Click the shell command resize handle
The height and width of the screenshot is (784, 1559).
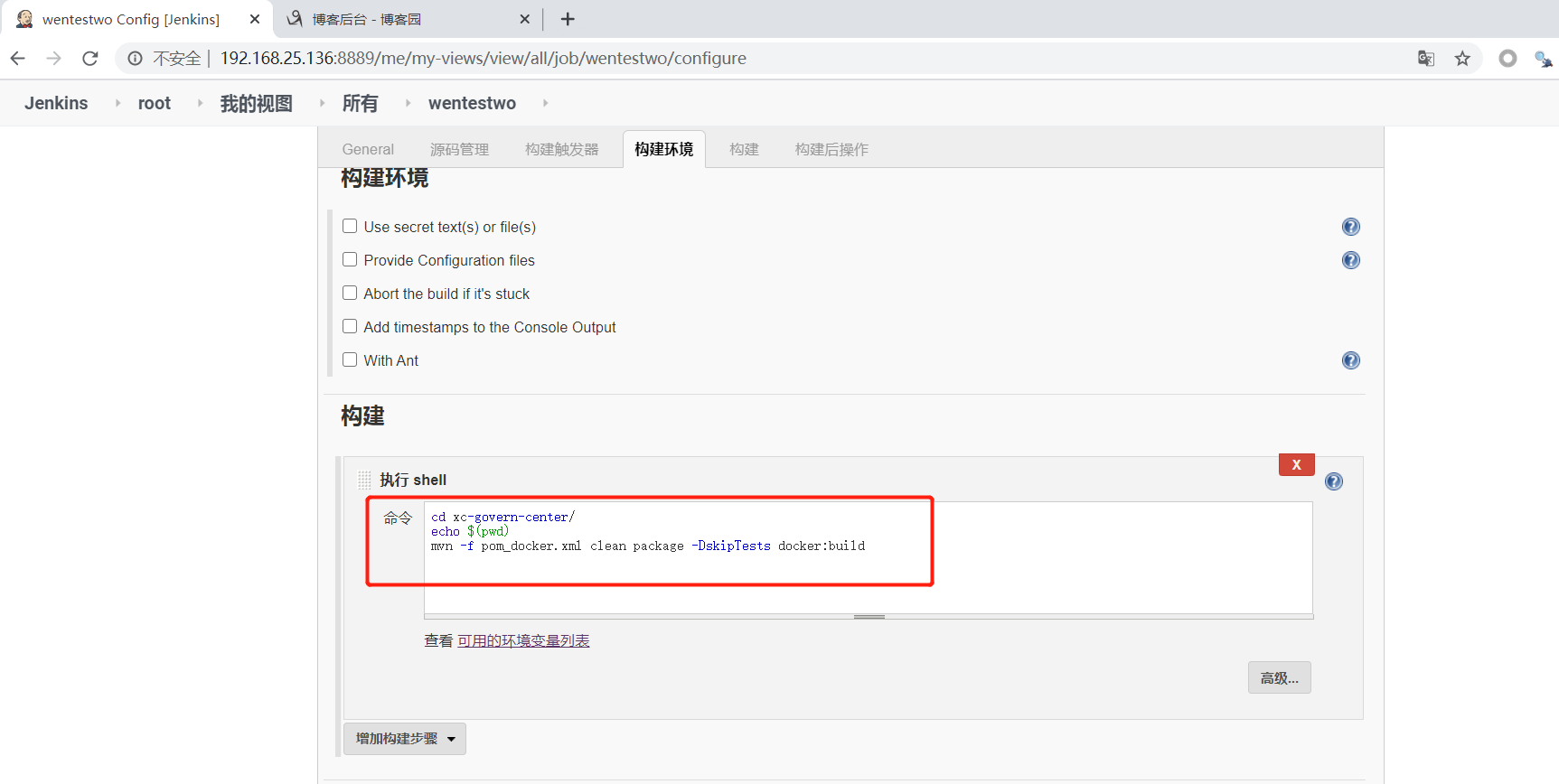pos(869,617)
